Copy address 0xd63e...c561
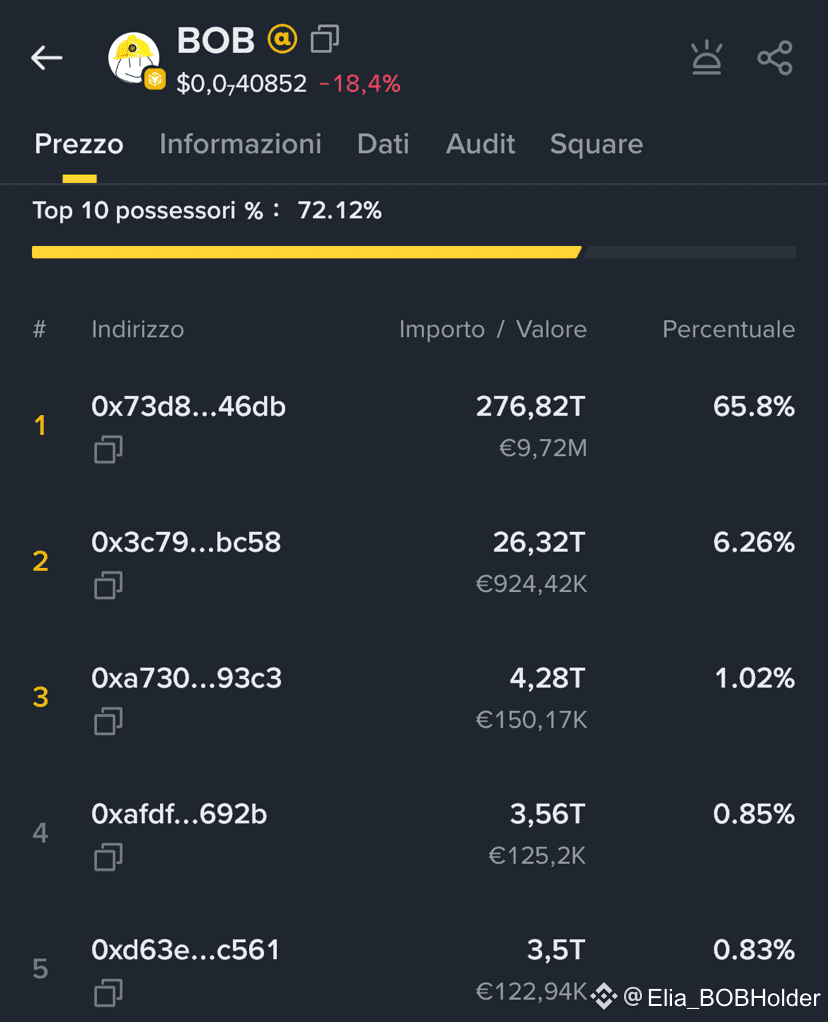828x1022 pixels. (108, 993)
